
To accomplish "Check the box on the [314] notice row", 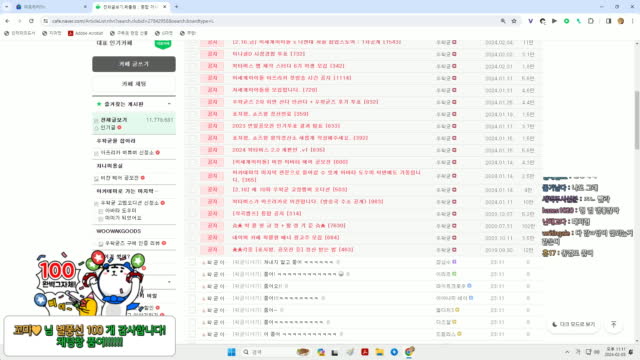I will pos(192,214).
